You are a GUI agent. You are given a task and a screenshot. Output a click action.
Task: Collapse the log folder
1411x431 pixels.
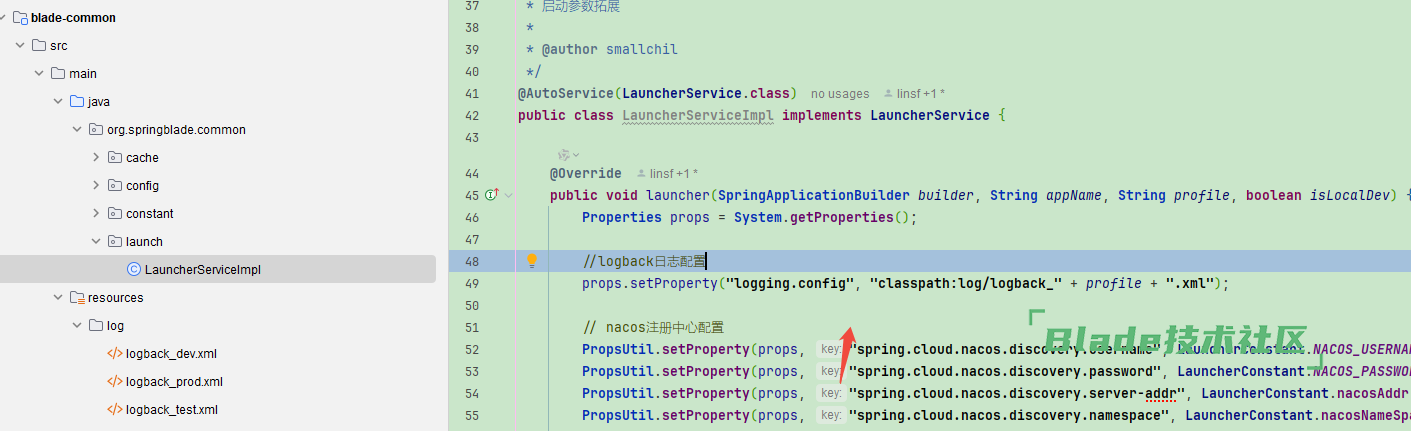tap(77, 325)
